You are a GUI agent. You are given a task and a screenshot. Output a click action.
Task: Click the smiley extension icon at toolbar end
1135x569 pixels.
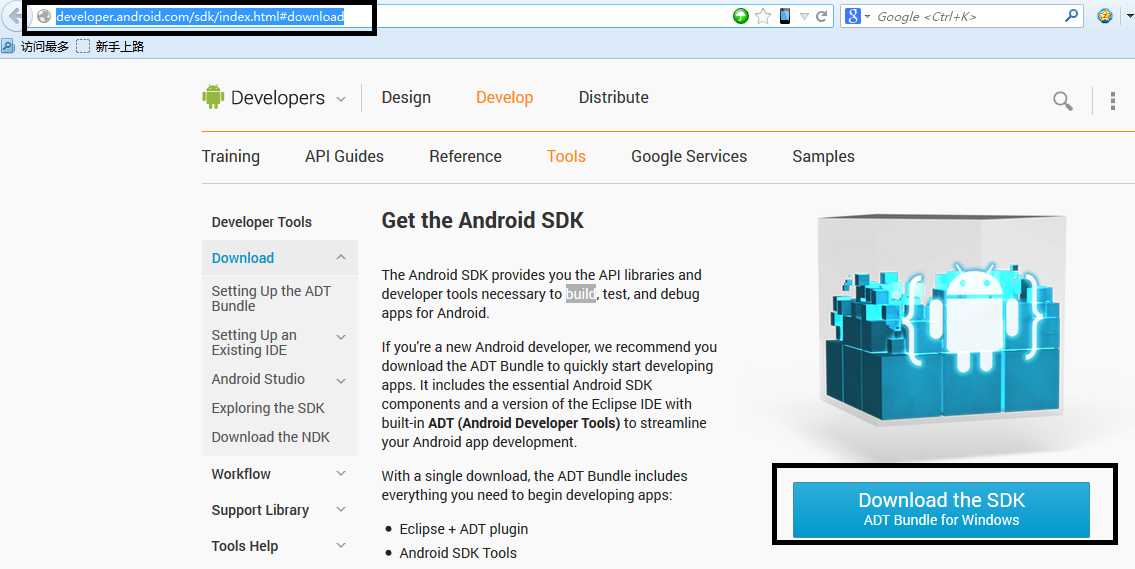[1105, 15]
